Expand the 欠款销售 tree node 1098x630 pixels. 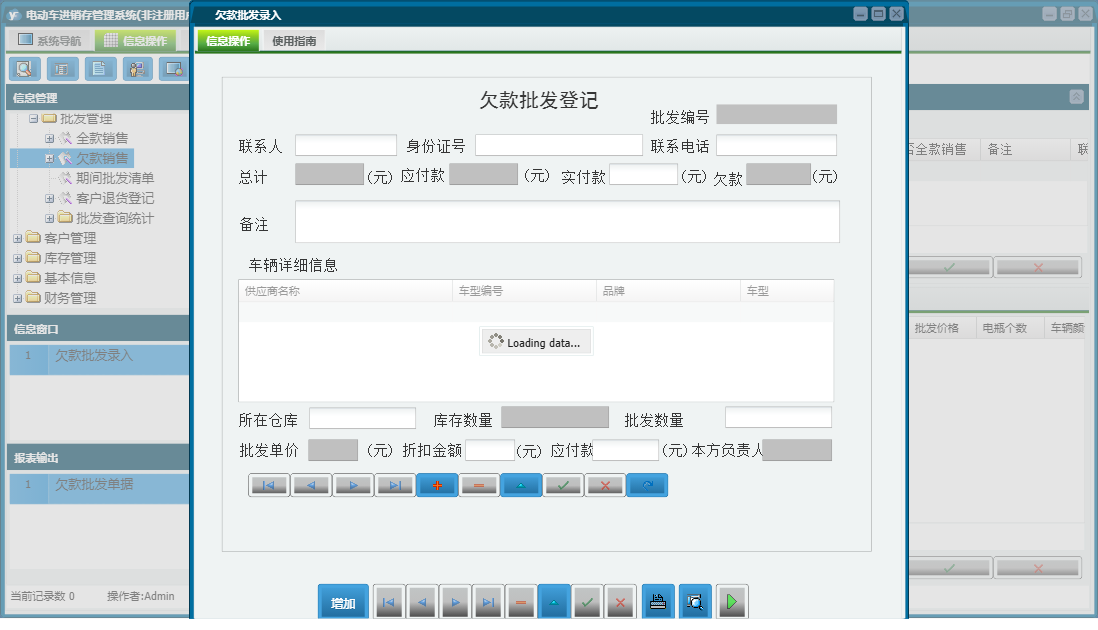[x=49, y=159]
